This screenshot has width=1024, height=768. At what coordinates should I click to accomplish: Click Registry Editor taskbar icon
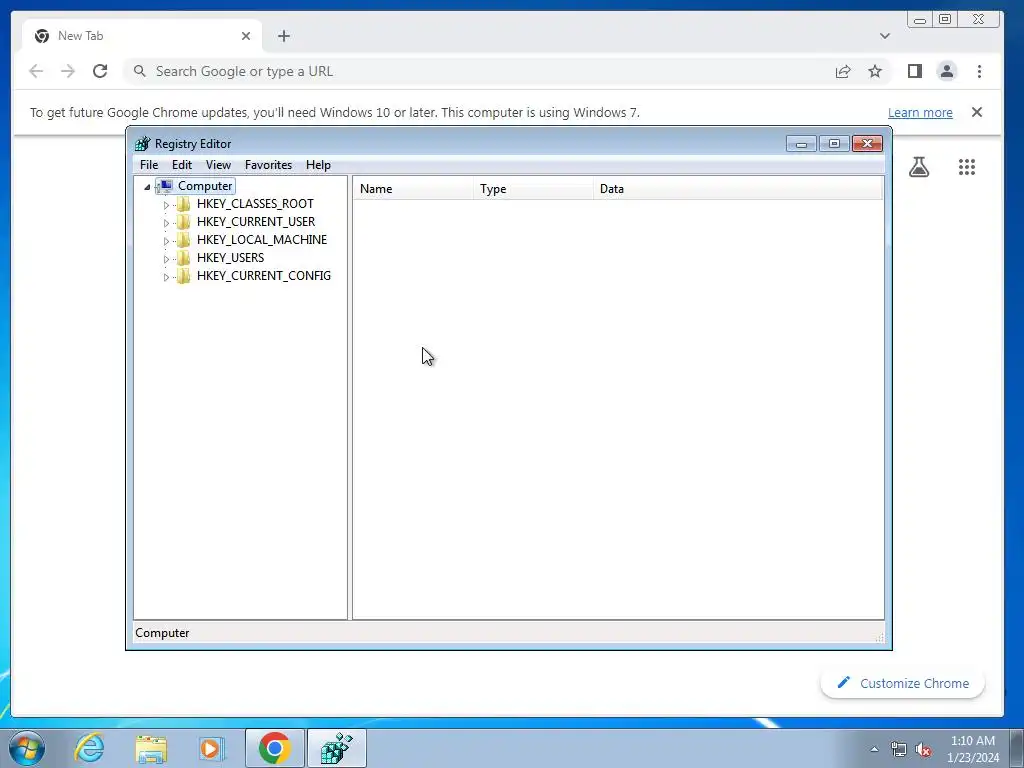tap(336, 748)
